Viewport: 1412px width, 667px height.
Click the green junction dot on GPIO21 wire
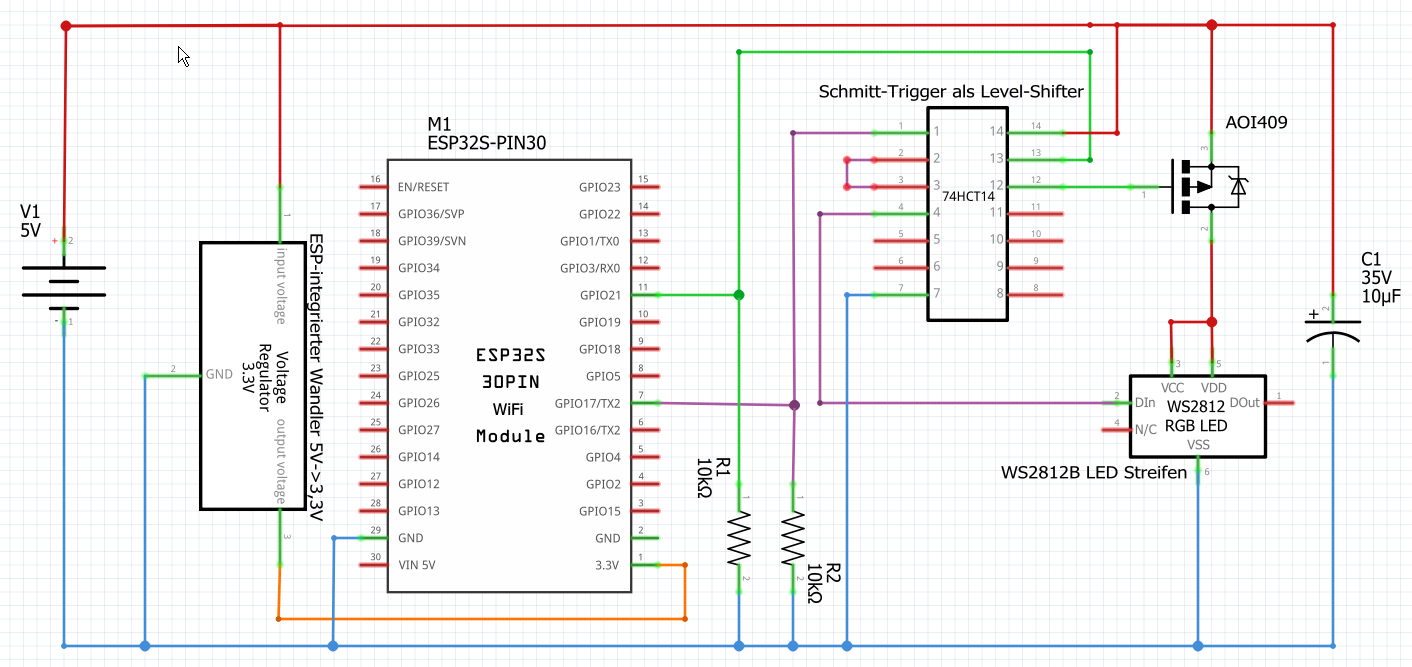point(739,295)
